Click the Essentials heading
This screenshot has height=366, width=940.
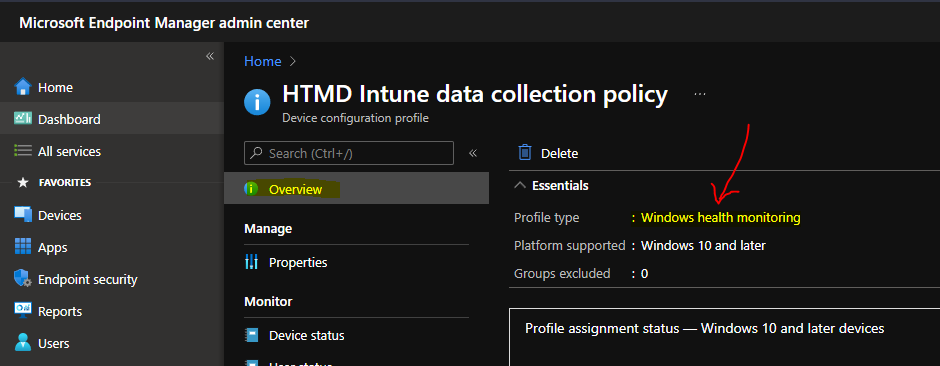pos(560,186)
